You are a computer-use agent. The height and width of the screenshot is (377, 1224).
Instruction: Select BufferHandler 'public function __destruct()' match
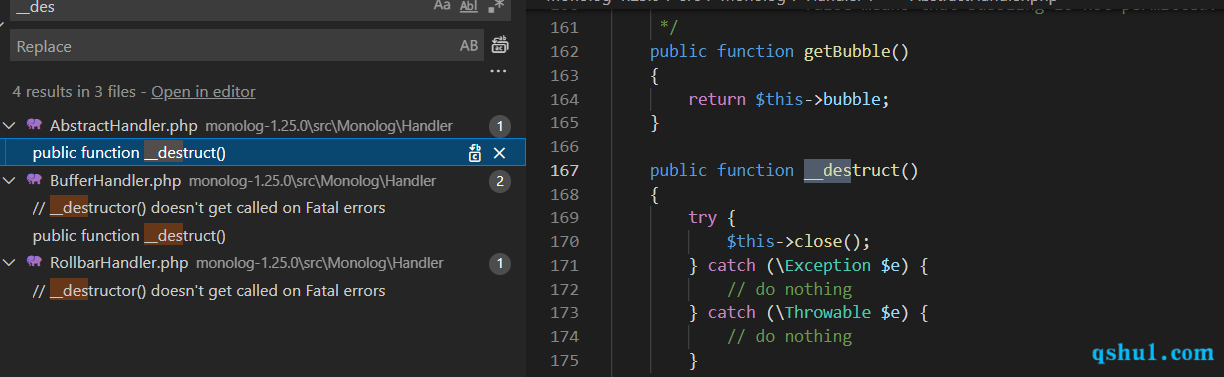[129, 236]
